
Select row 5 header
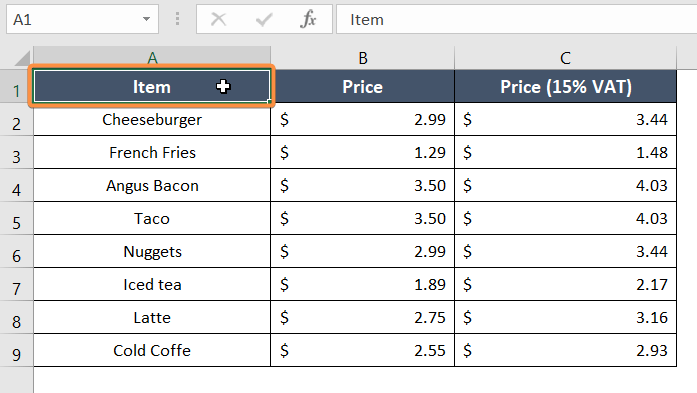coord(16,219)
